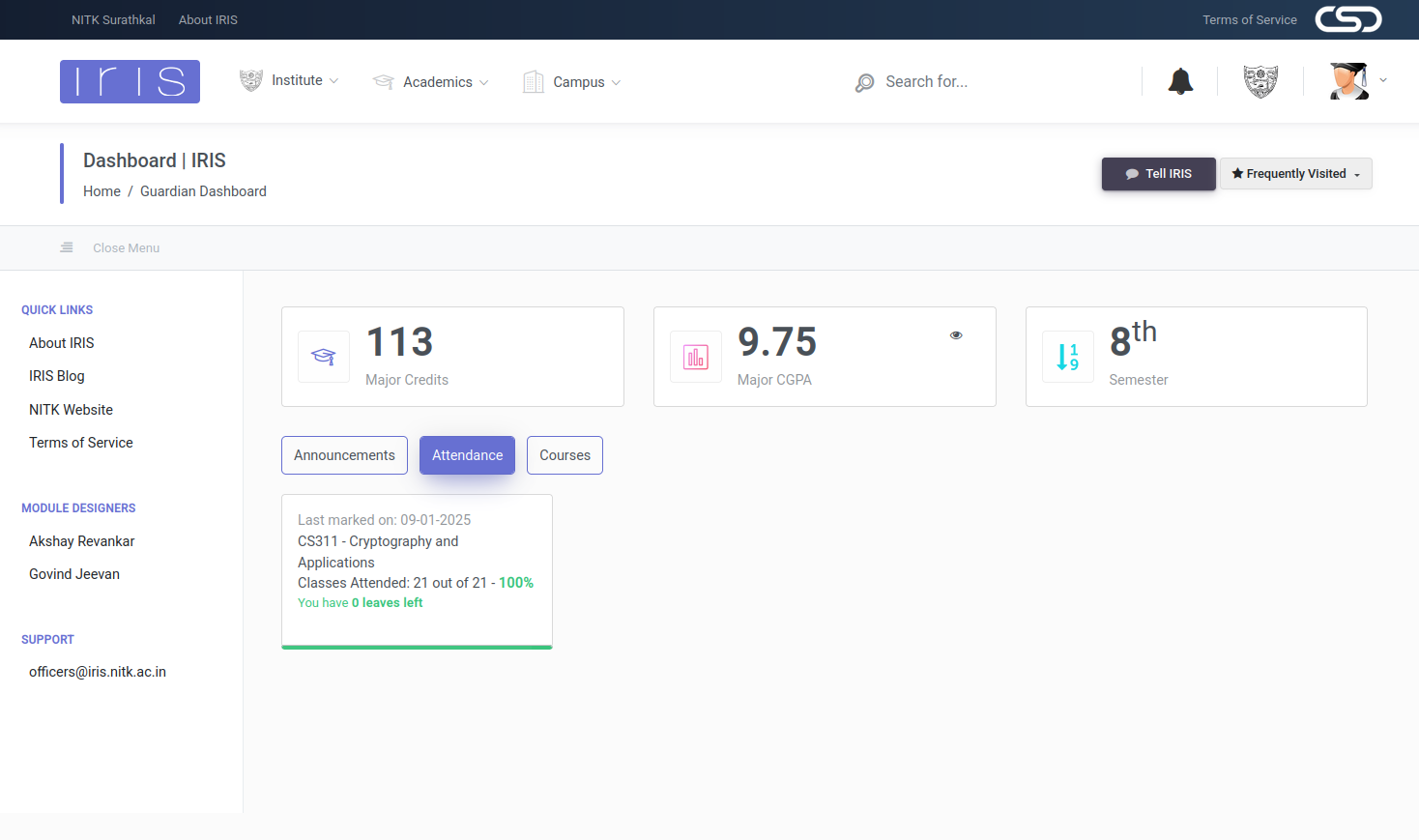This screenshot has height=840, width=1419.
Task: Click the 100% attendance value
Action: 516,583
